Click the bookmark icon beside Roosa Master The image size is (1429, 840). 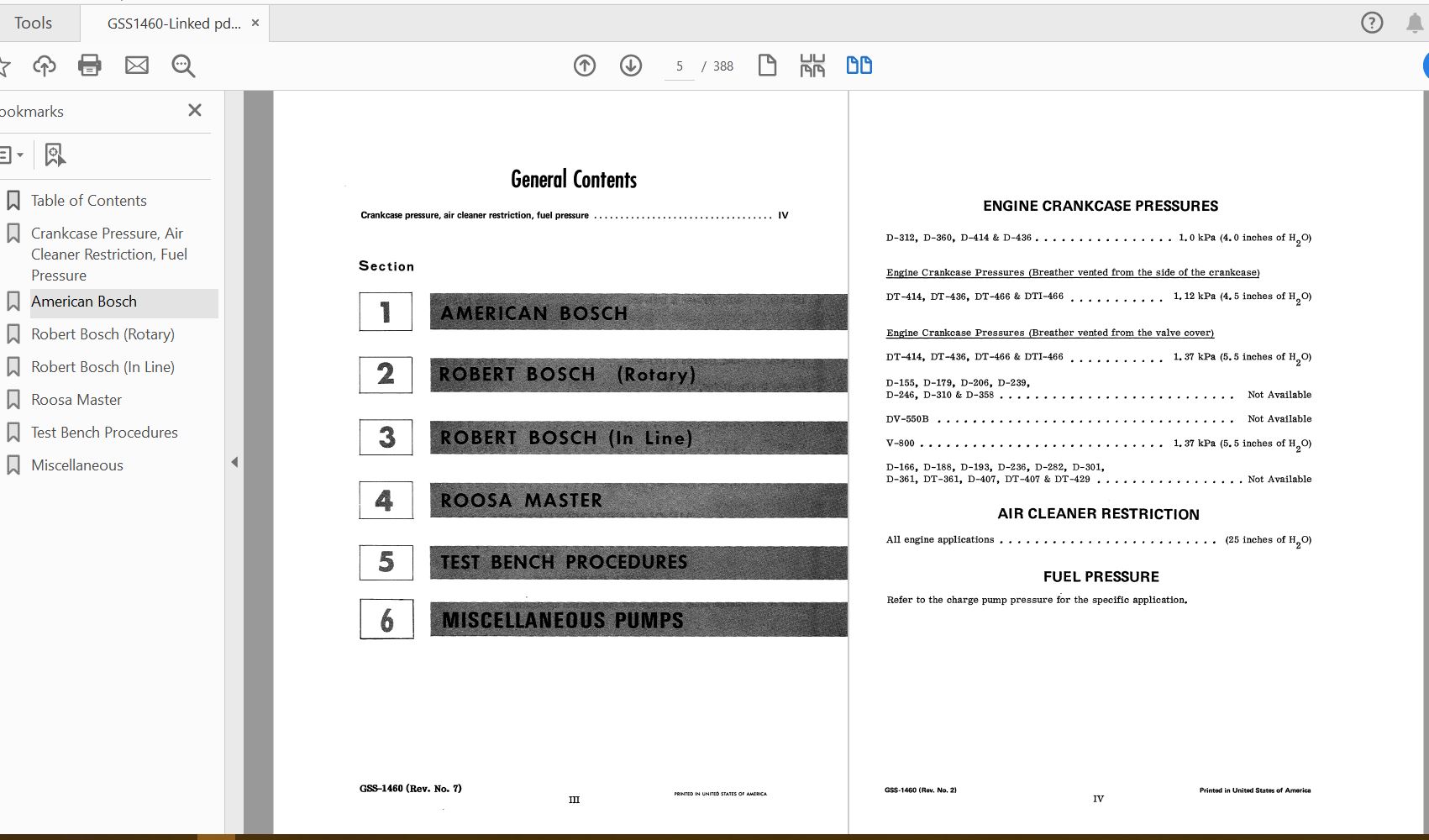[x=13, y=400]
